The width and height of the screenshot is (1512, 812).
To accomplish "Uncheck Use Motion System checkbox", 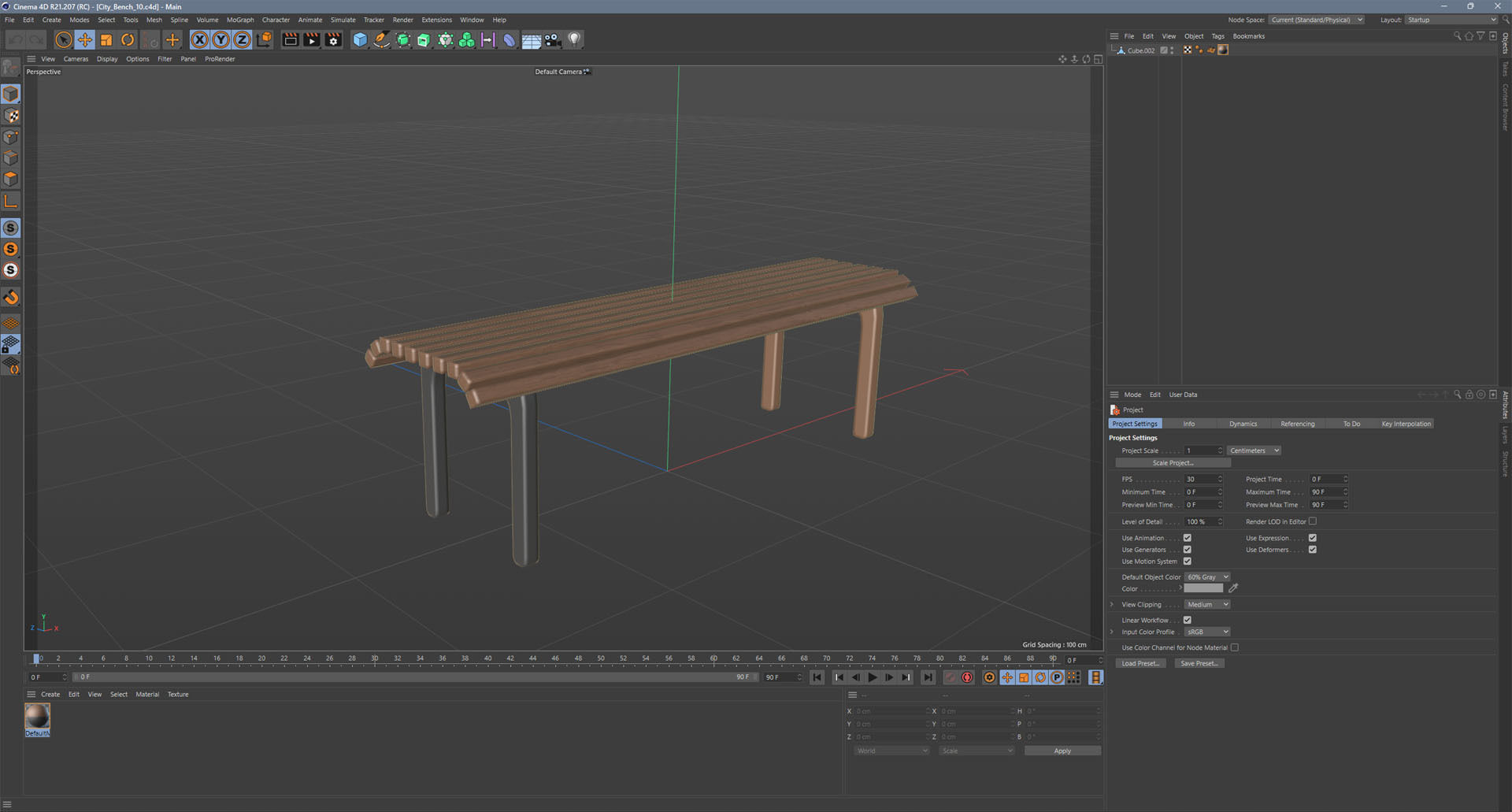I will click(1187, 562).
